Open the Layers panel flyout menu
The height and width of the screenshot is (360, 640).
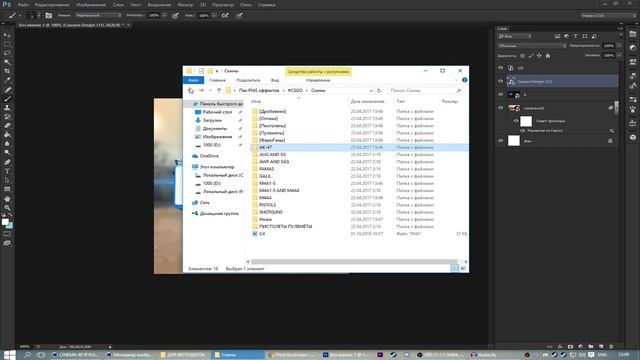point(620,29)
